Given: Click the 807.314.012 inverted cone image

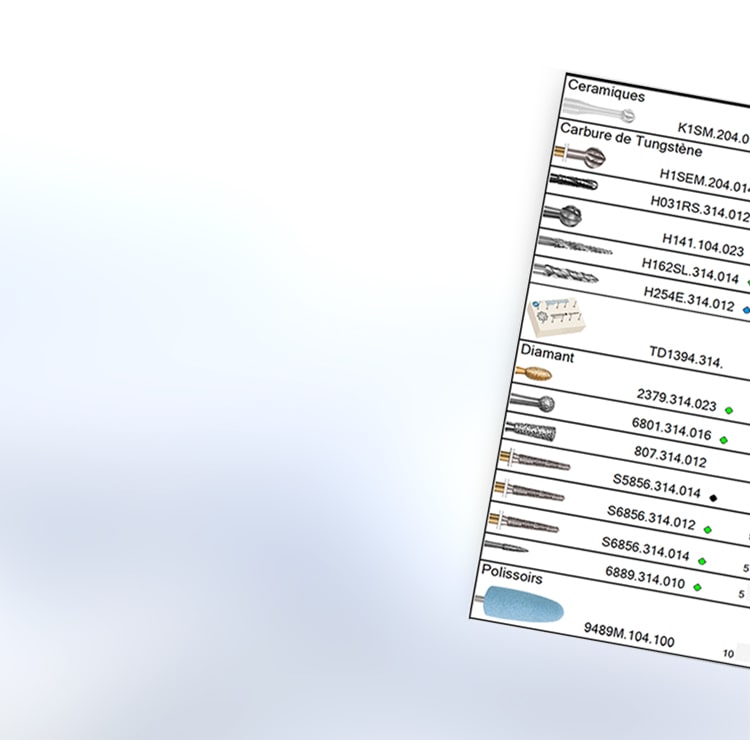Looking at the screenshot, I should click(x=530, y=431).
